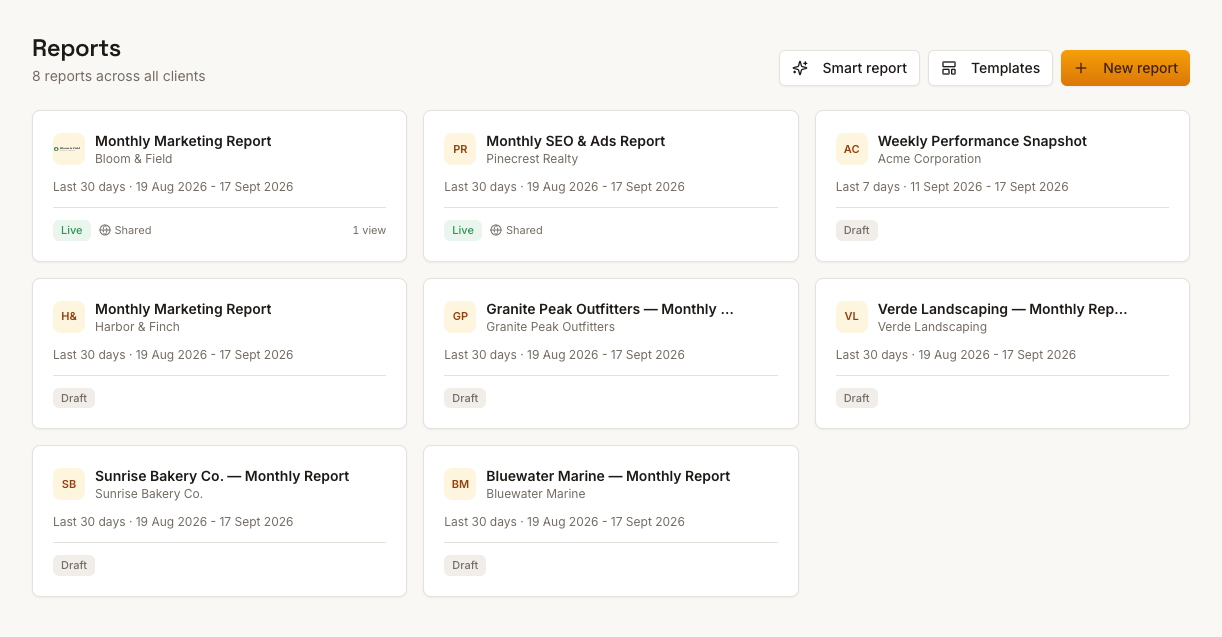Click the GP avatar for Granite Peak

460,317
